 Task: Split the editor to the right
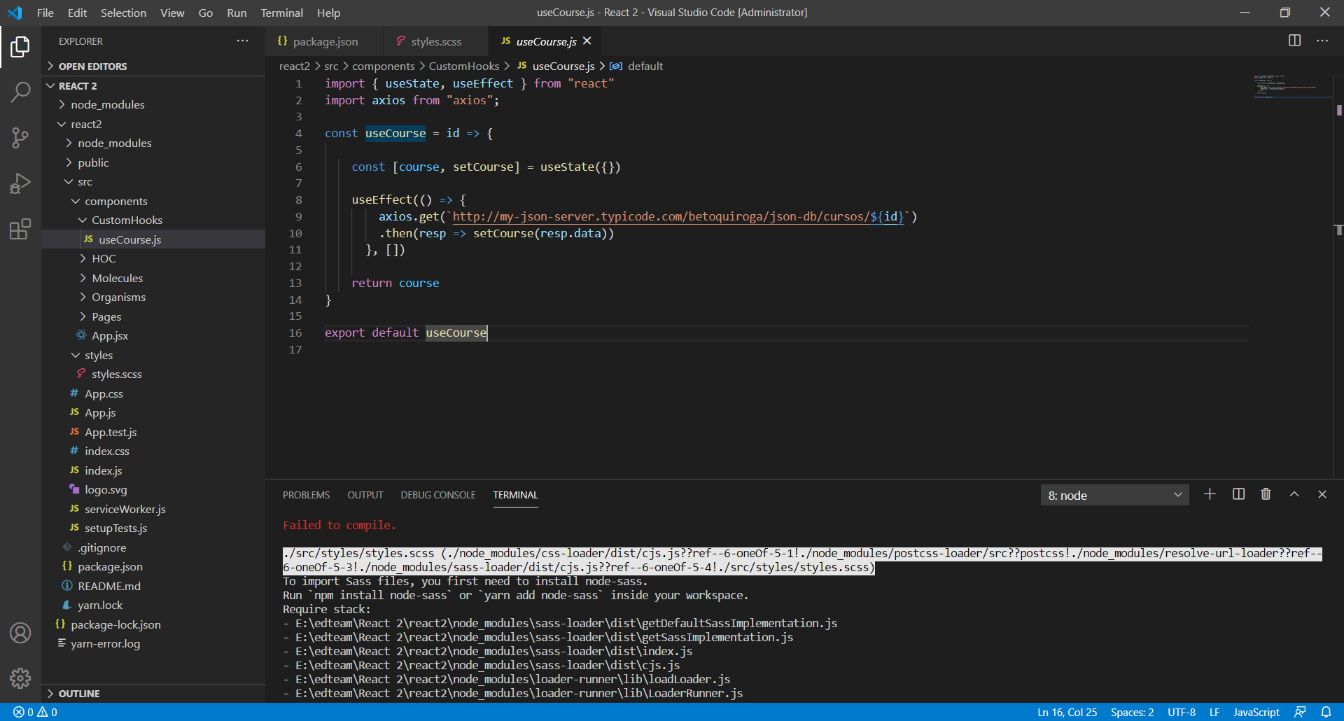tap(1295, 41)
